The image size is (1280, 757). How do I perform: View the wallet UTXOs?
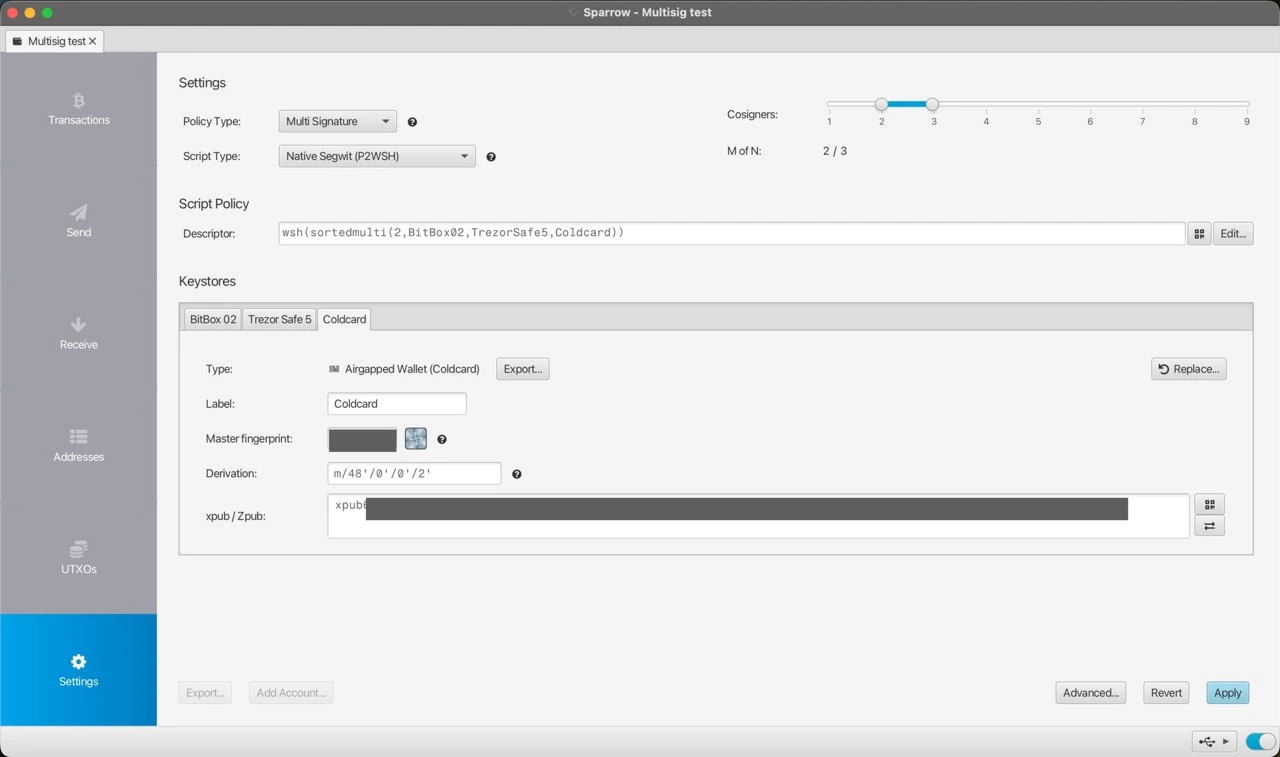point(78,559)
